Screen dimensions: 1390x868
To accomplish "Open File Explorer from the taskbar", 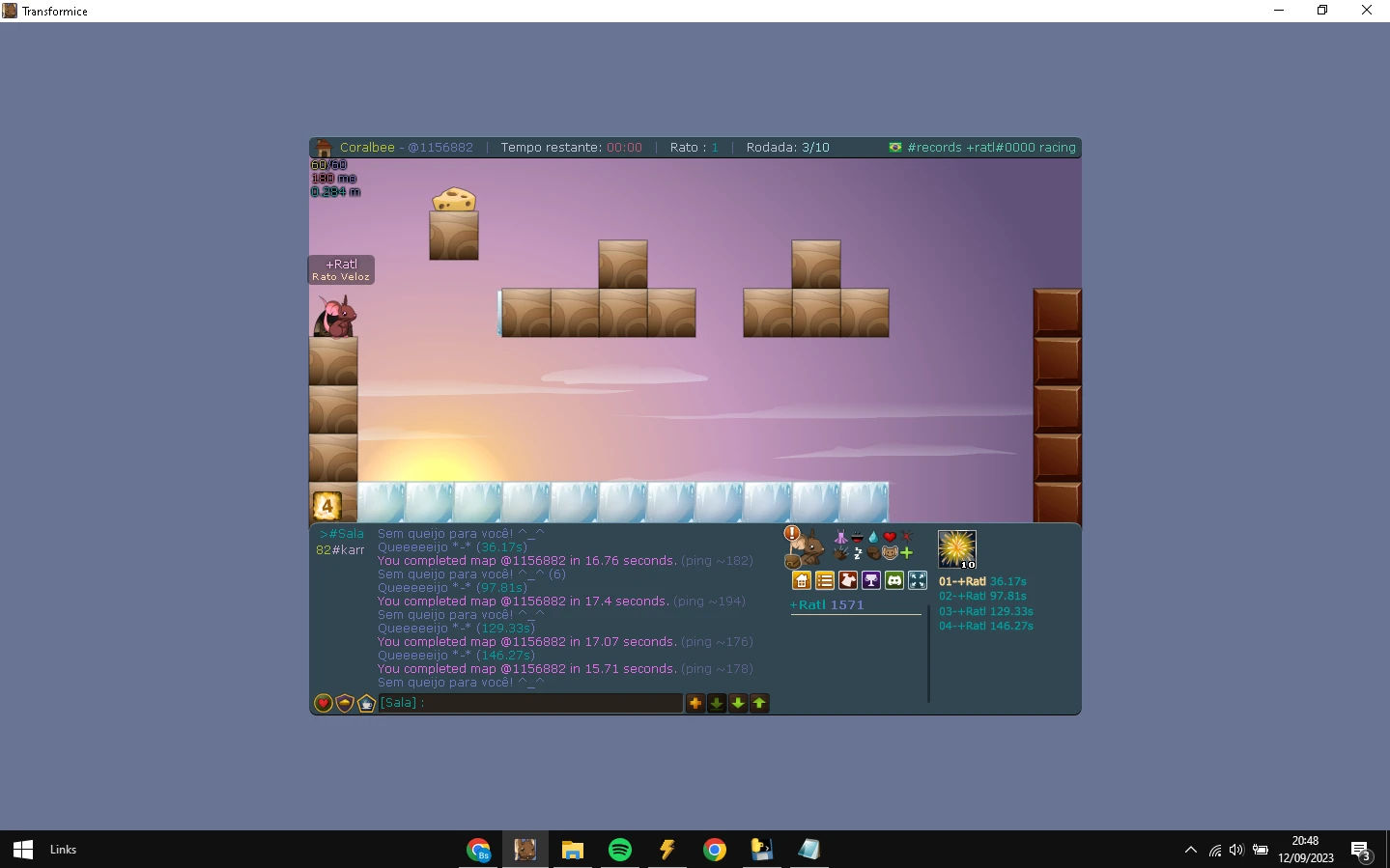I will pos(573,850).
